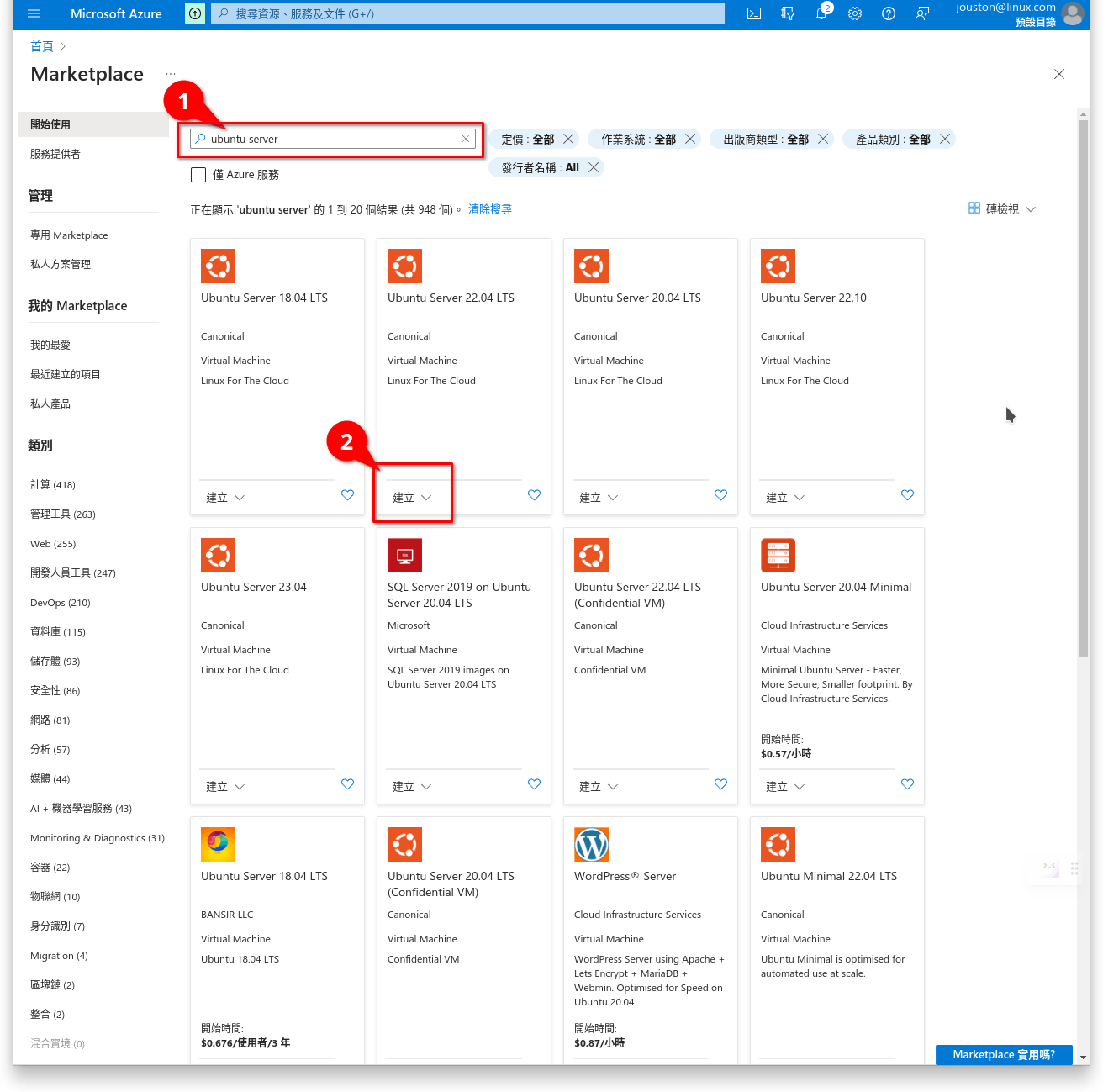Expand Create dropdown for Ubuntu Server 23.04
The height and width of the screenshot is (1092, 1103).
(x=225, y=787)
